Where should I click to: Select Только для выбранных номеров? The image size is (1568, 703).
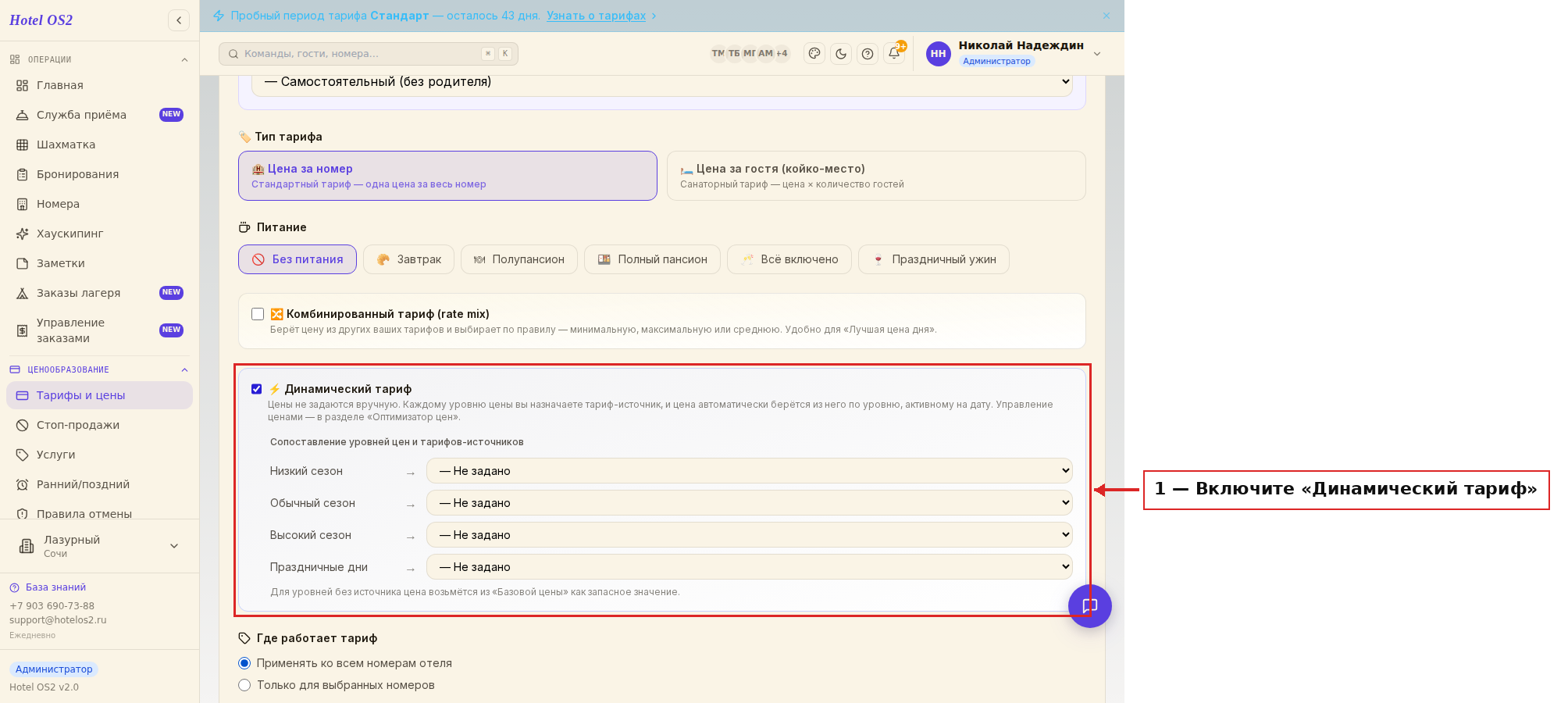point(244,685)
